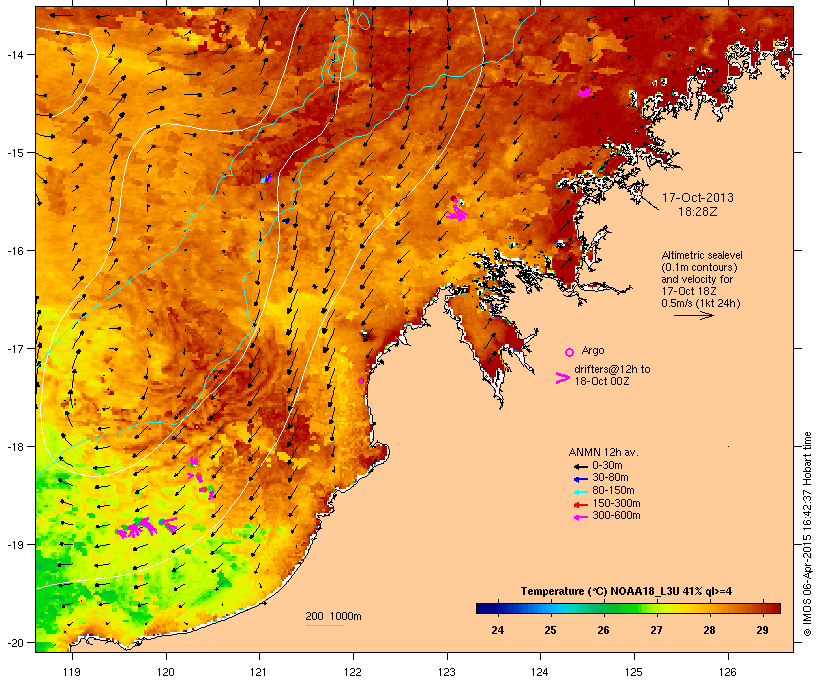Click the IMOS copyright timestamp vertical text

(x=808, y=534)
